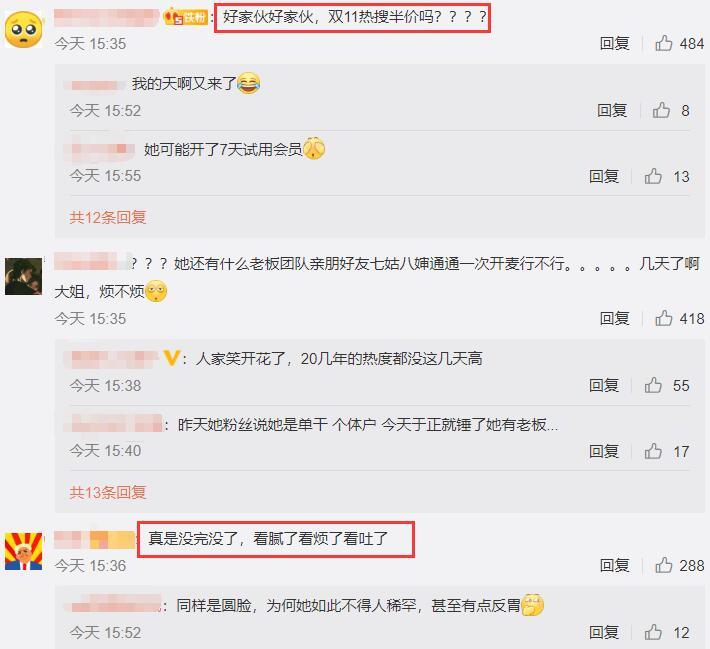Viewport: 710px width, 649px height.
Task: Click thumbs-up on reply with 8 likes
Action: pyautogui.click(x=661, y=110)
